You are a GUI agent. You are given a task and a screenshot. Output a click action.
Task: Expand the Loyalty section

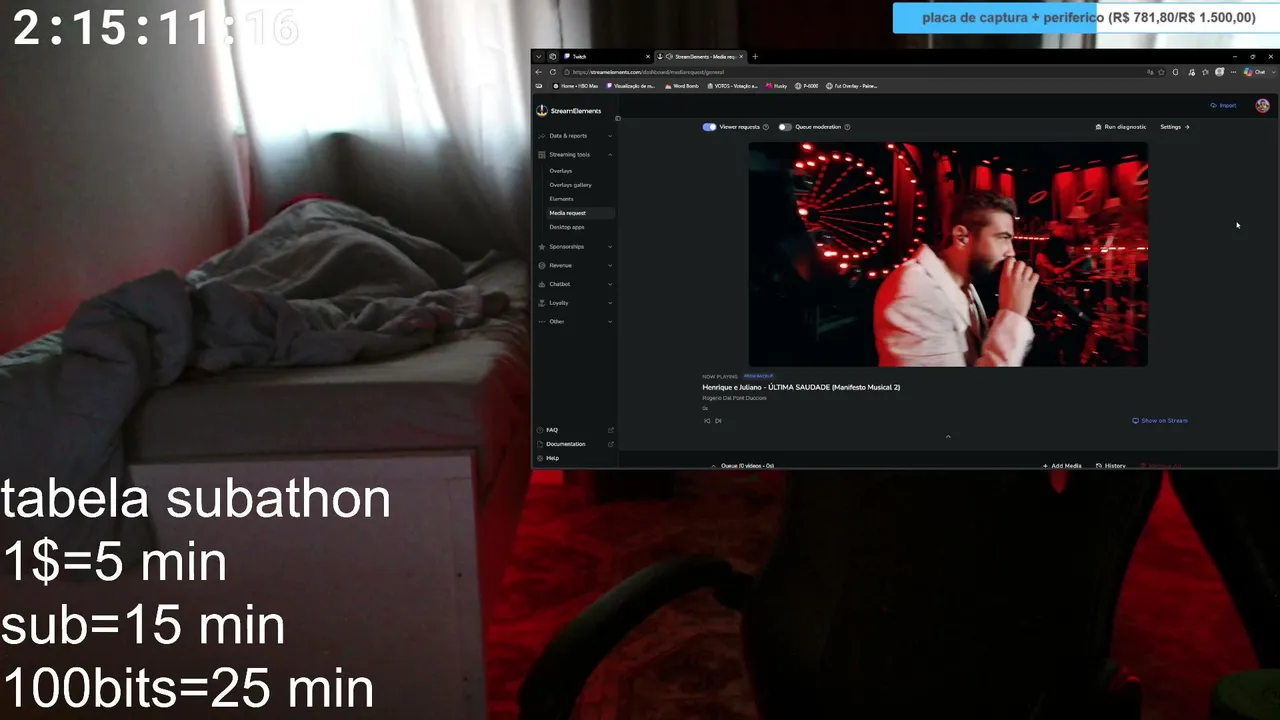pos(575,303)
